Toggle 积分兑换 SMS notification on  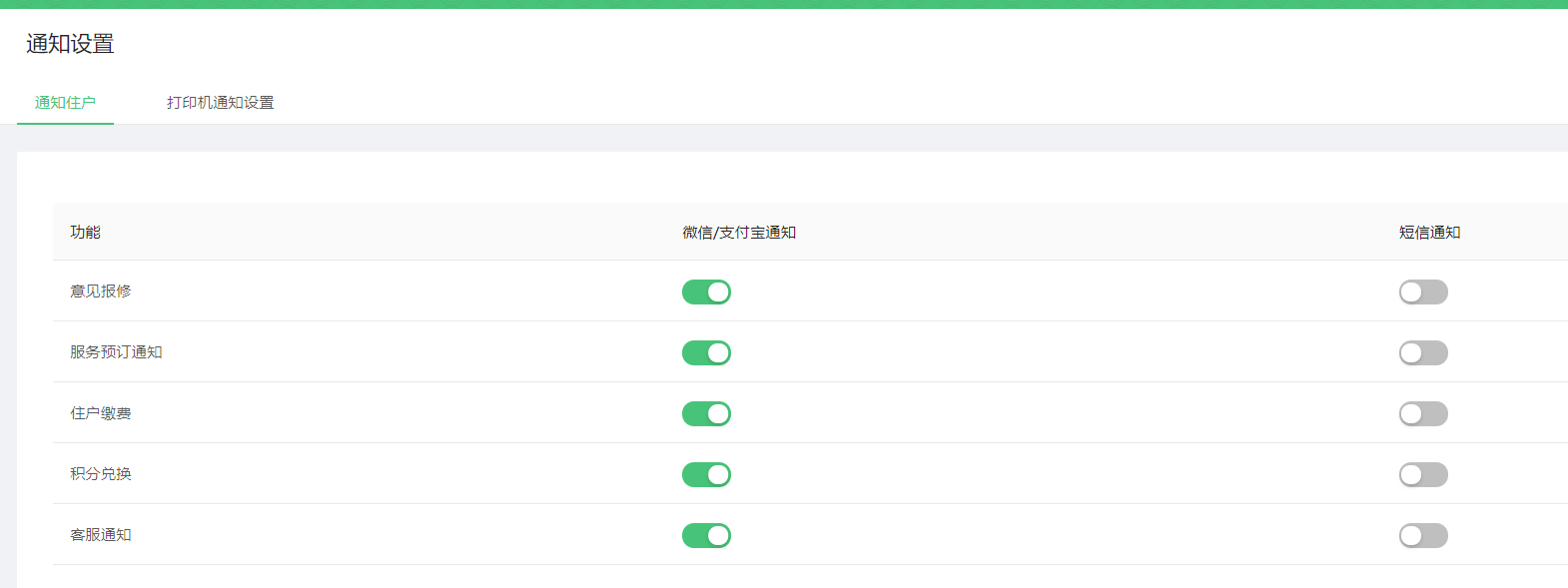[1423, 474]
